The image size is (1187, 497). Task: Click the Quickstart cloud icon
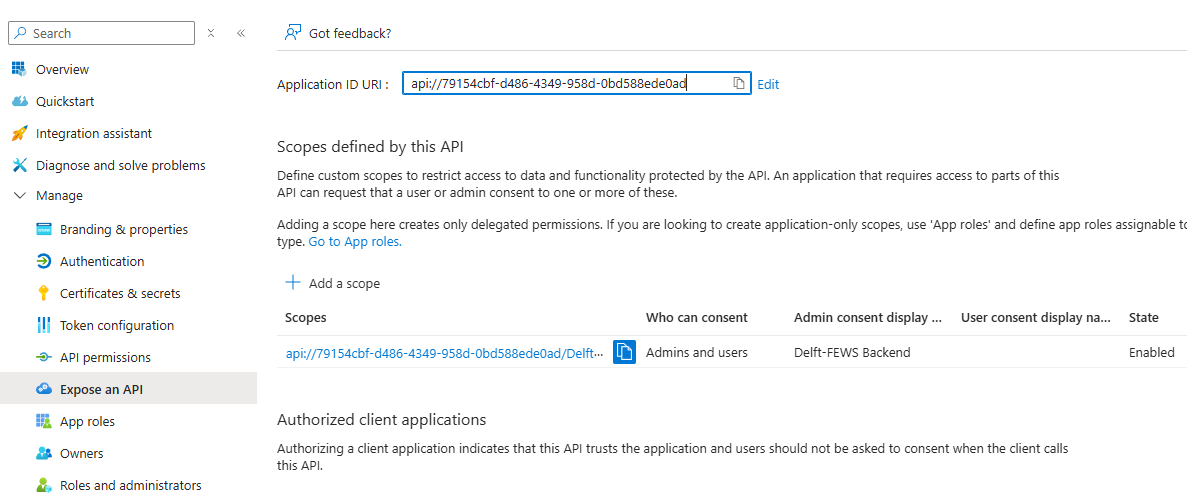18,101
